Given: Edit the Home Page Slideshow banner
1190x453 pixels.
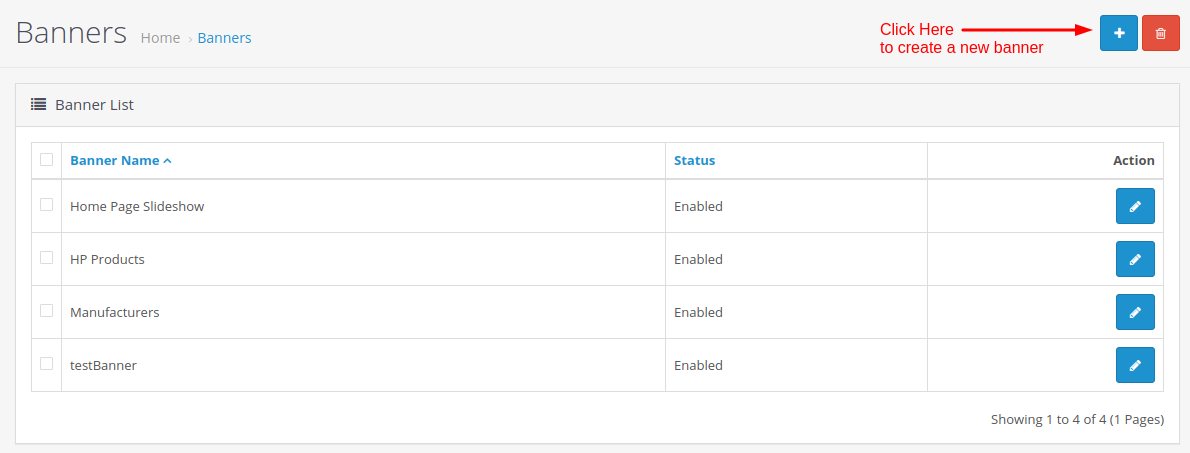Looking at the screenshot, I should click(x=1135, y=206).
